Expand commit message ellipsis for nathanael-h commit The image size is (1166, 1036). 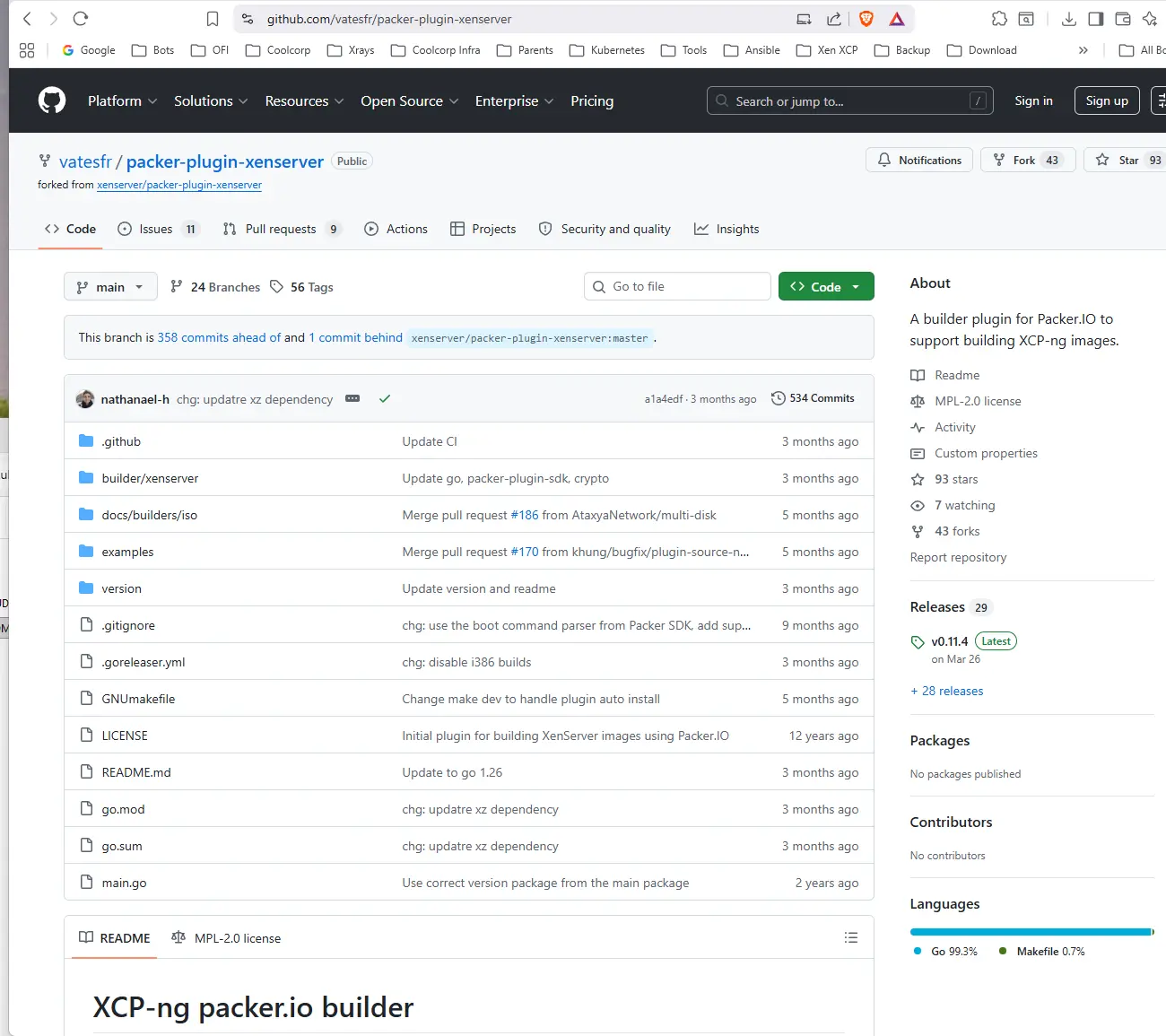coord(352,398)
